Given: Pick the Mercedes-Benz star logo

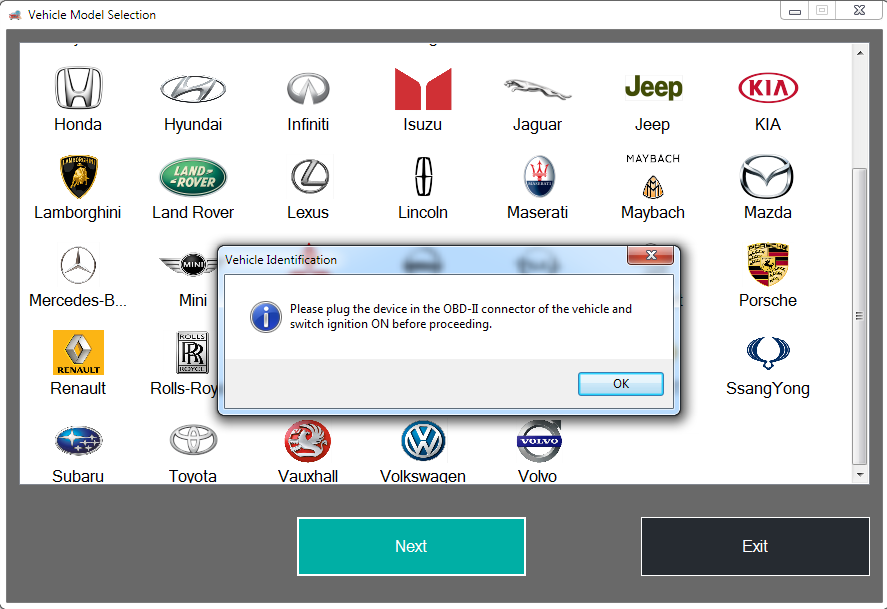Looking at the screenshot, I should pyautogui.click(x=78, y=265).
